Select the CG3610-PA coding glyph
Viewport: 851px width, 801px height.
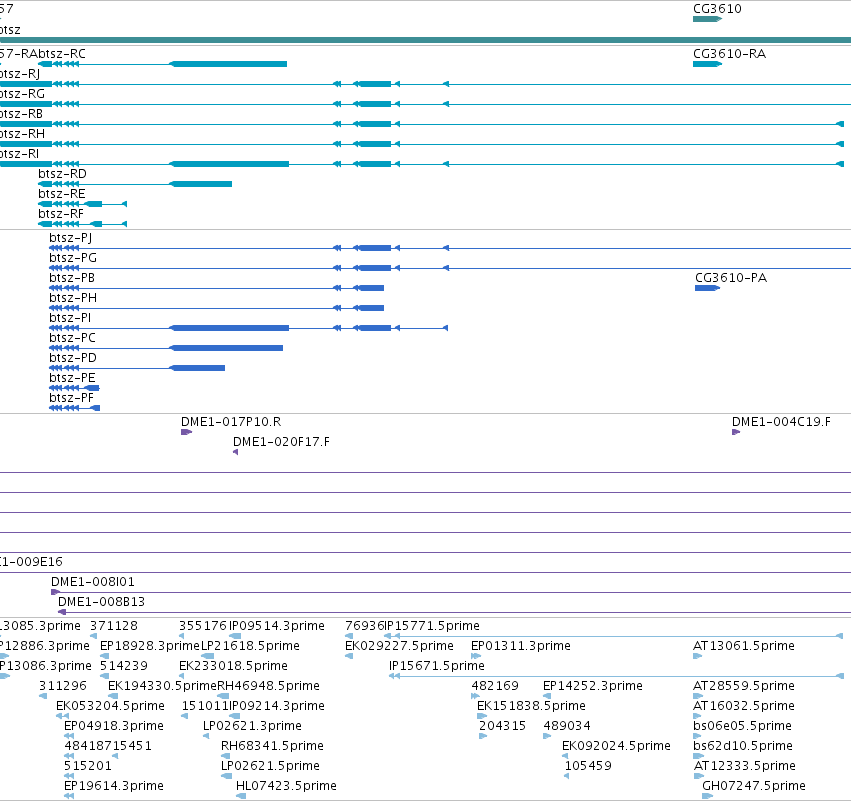(x=707, y=288)
